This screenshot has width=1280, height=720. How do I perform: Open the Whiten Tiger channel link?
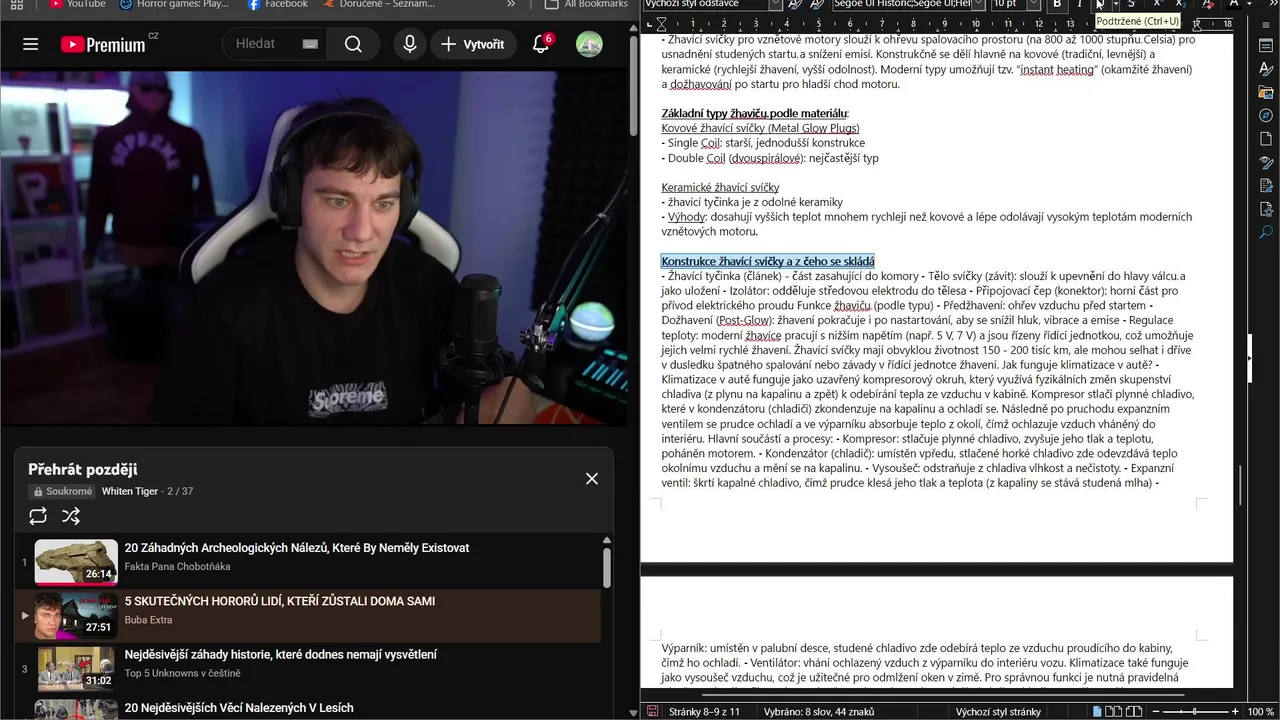pyautogui.click(x=130, y=491)
